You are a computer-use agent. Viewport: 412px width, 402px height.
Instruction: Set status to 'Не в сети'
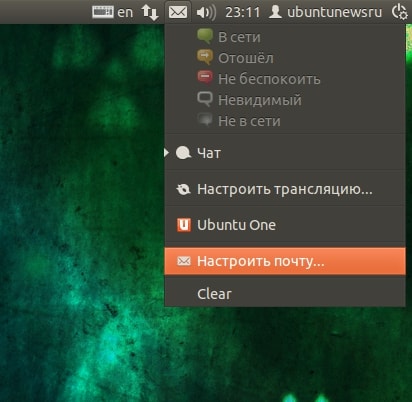coord(285,121)
